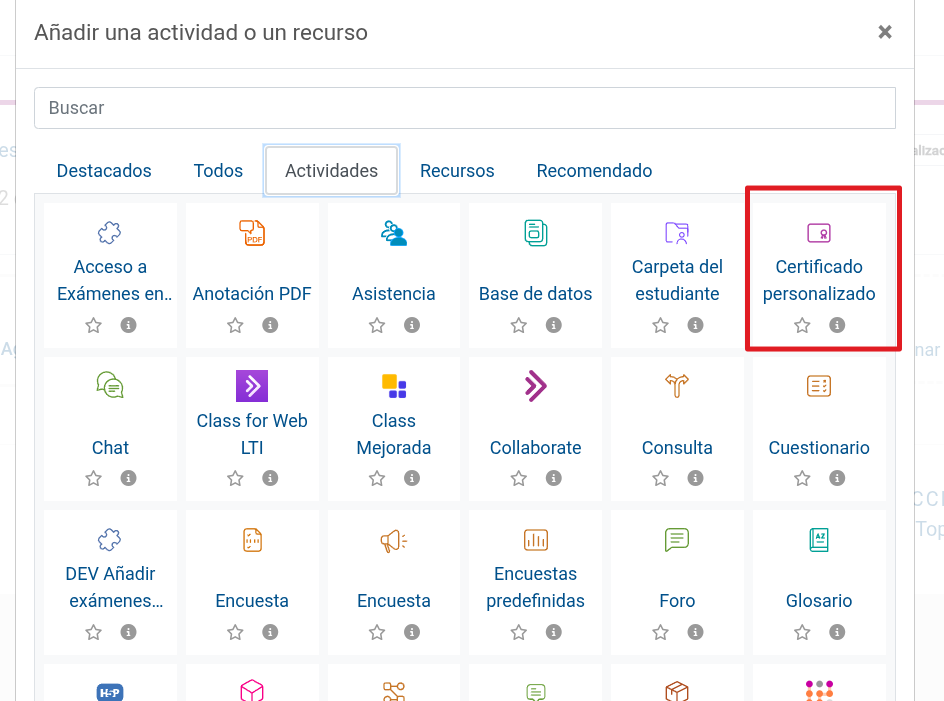Open the Recursos tab
Screen dimensions: 944x701
pyautogui.click(x=457, y=170)
